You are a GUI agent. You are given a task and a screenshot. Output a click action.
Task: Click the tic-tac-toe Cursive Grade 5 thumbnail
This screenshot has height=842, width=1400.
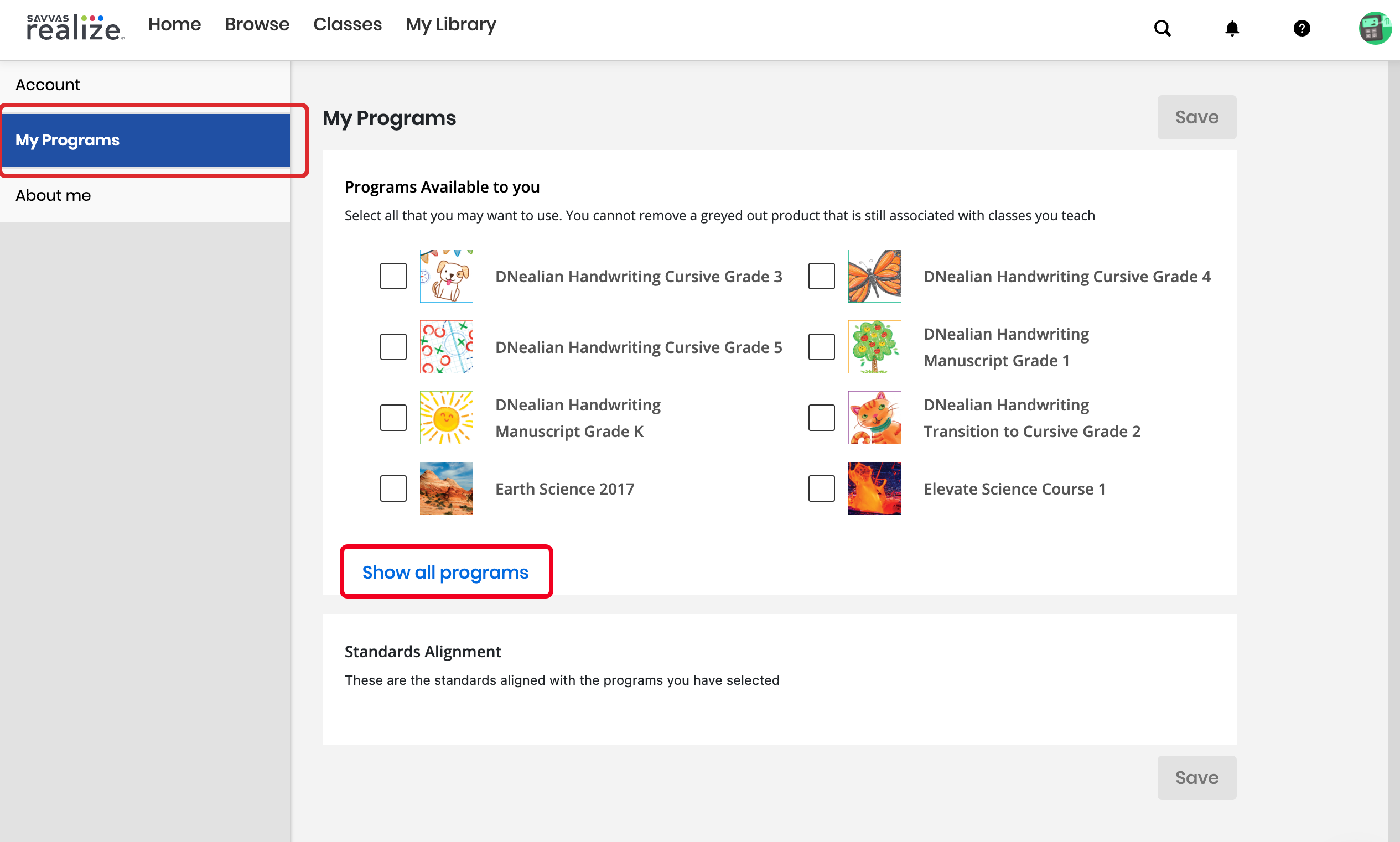coord(446,347)
